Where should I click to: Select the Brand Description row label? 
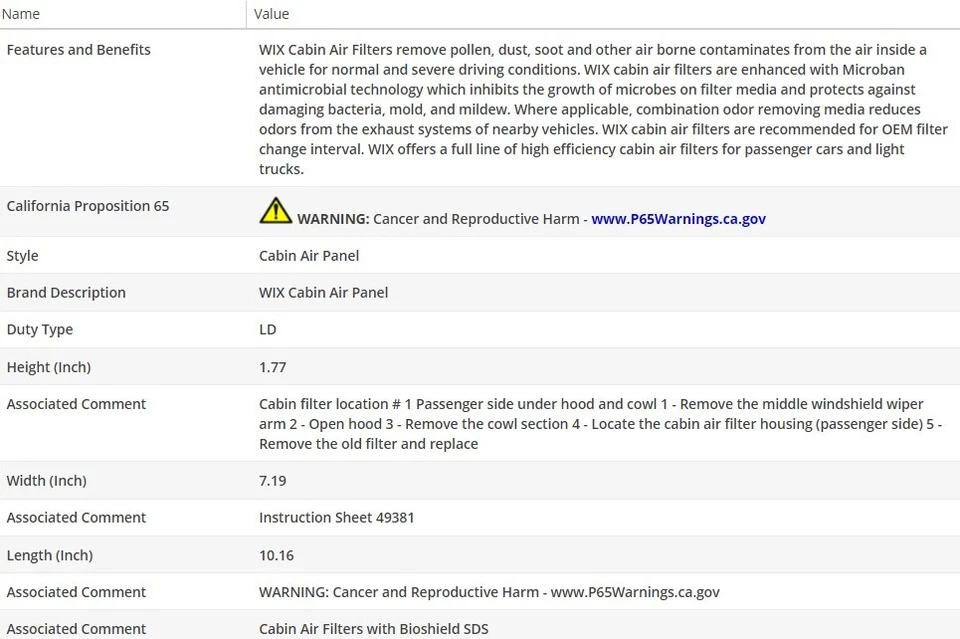(66, 293)
